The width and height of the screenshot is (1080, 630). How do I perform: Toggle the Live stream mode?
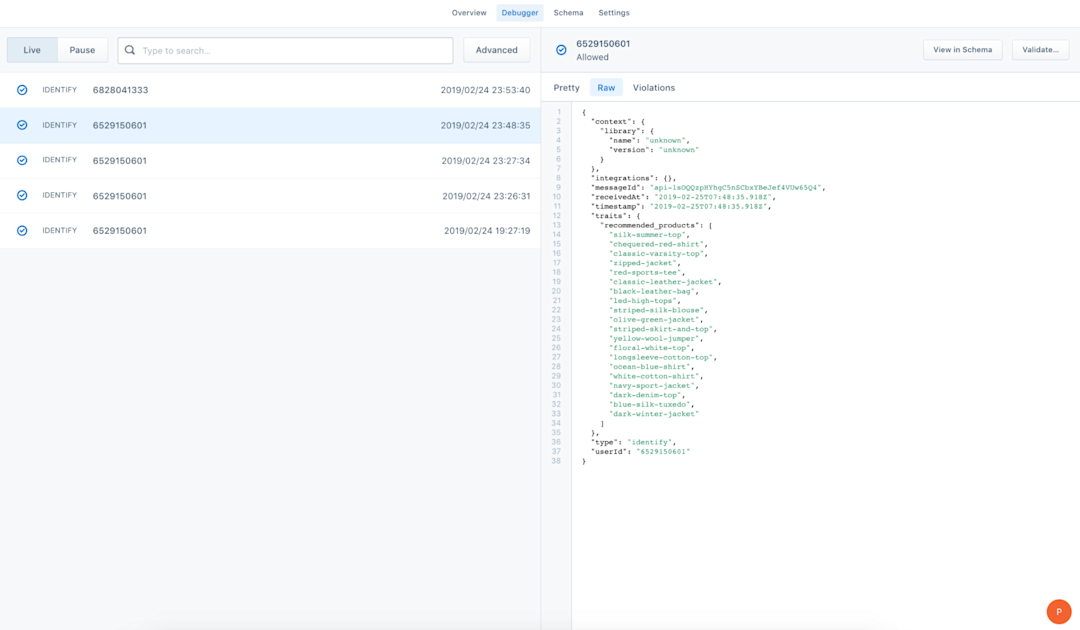32,50
